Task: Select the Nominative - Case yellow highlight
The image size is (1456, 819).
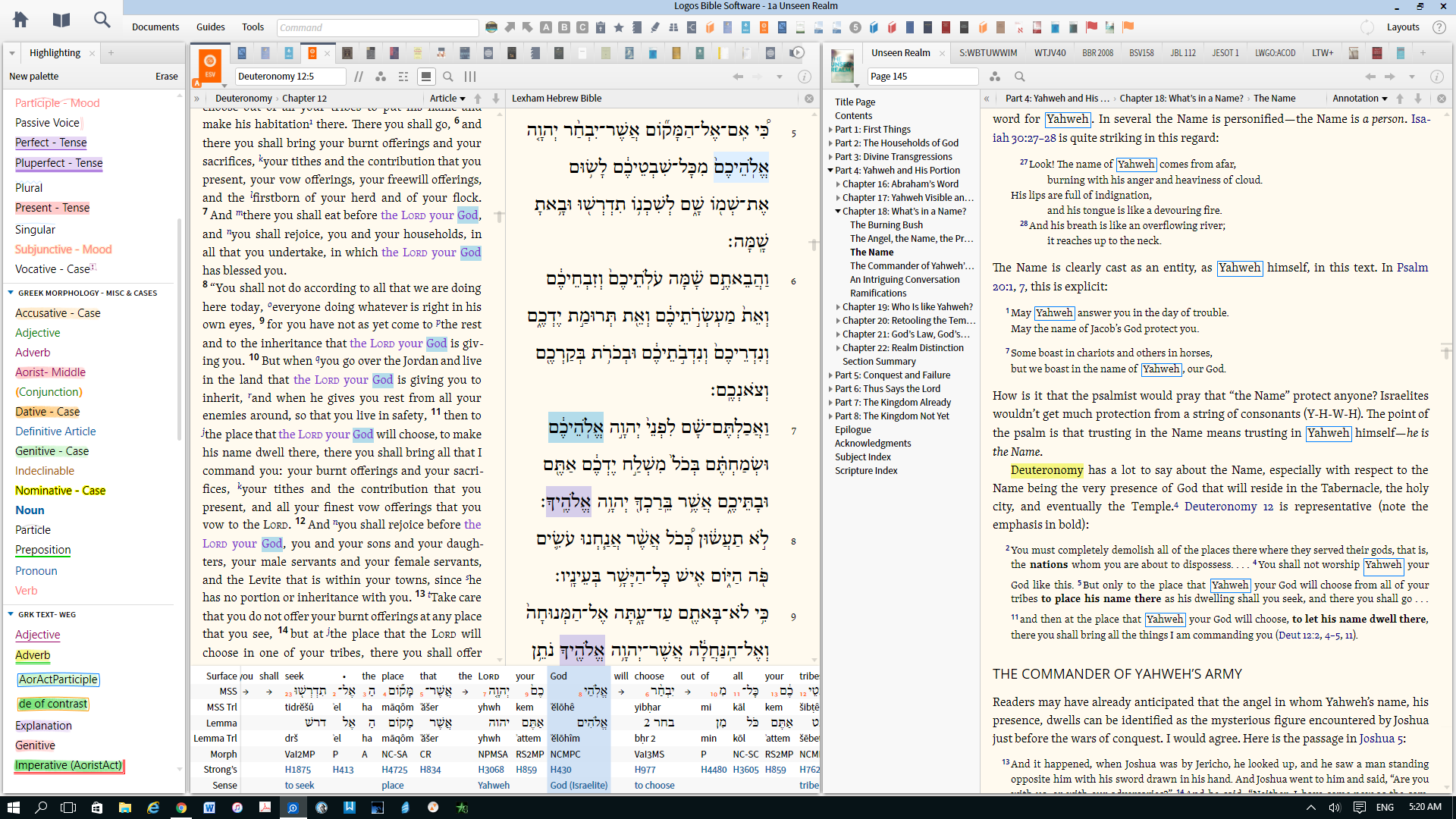Action: coord(61,491)
